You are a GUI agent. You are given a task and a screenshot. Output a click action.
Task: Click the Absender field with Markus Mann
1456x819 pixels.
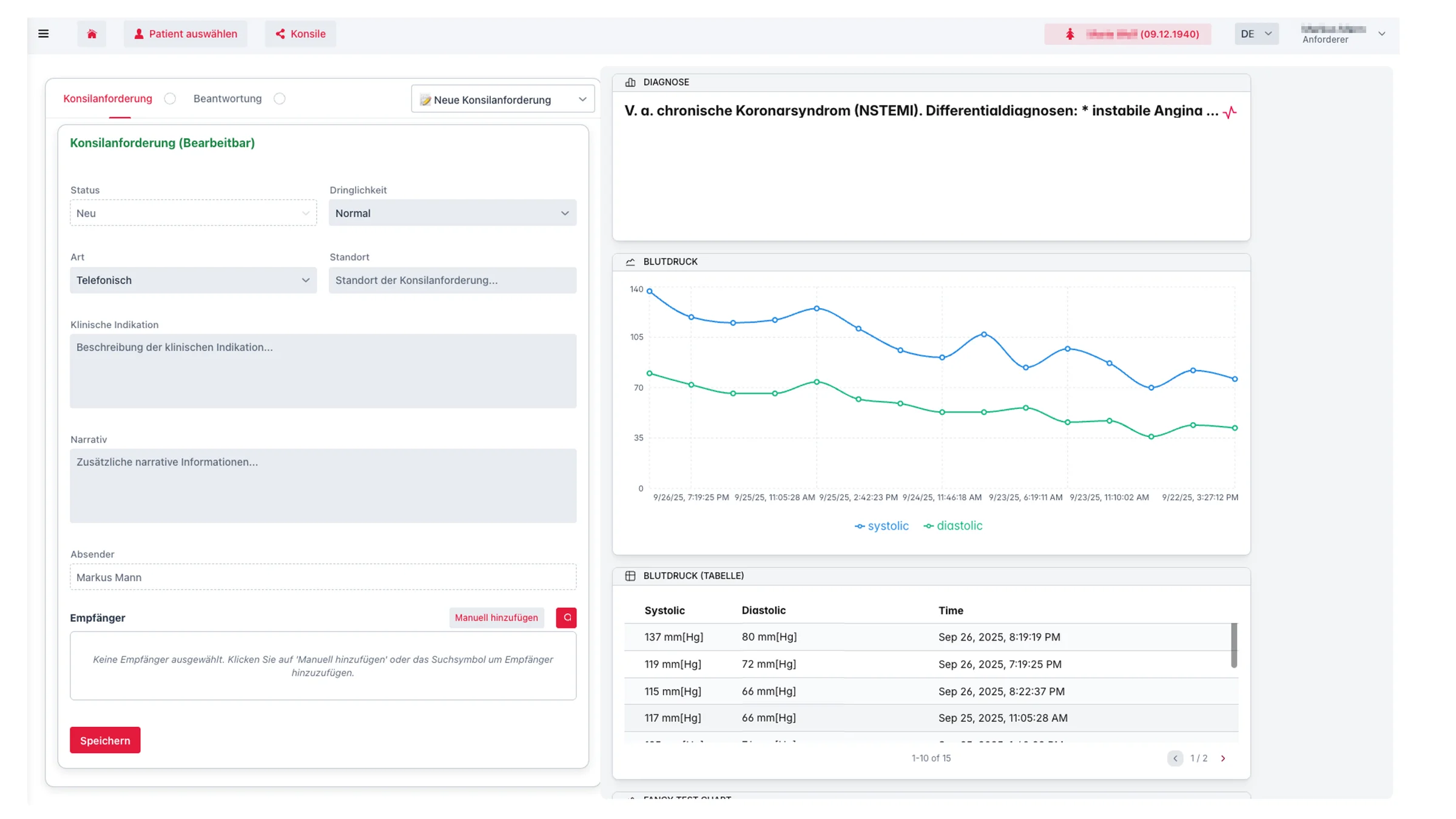coord(323,577)
